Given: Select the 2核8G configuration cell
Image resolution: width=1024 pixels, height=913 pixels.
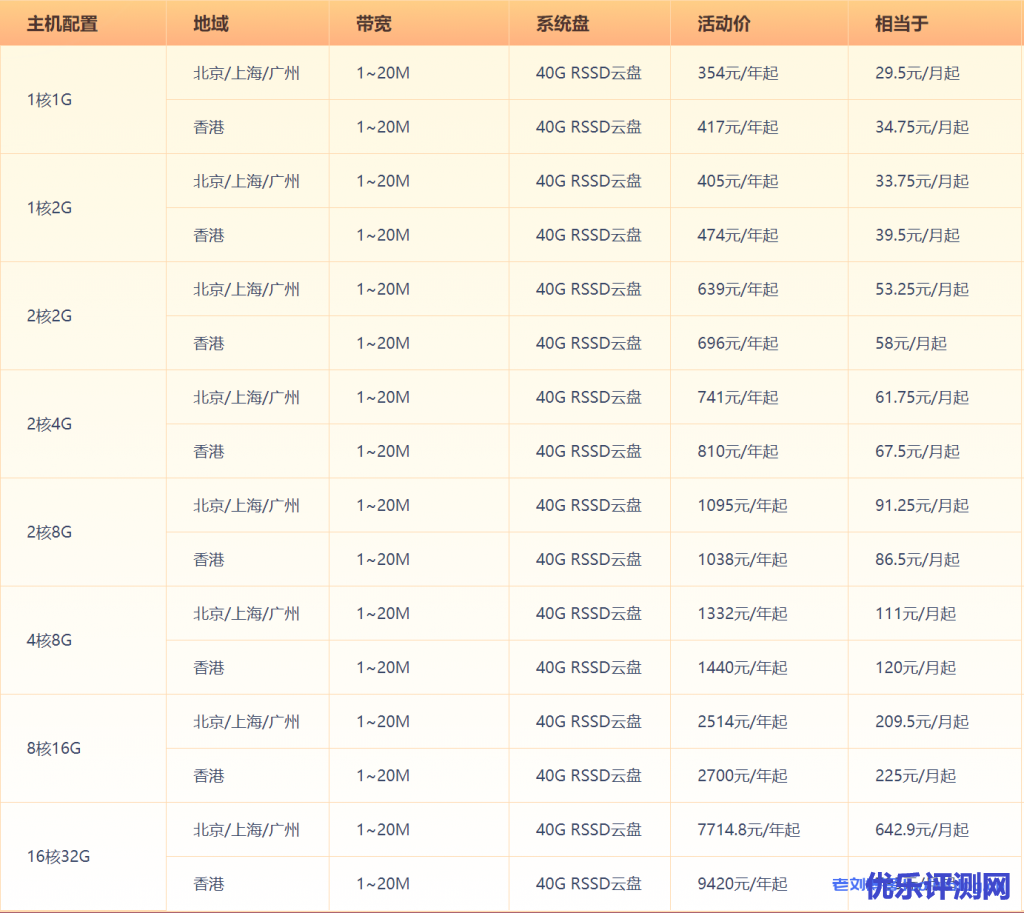Looking at the screenshot, I should pos(49,532).
